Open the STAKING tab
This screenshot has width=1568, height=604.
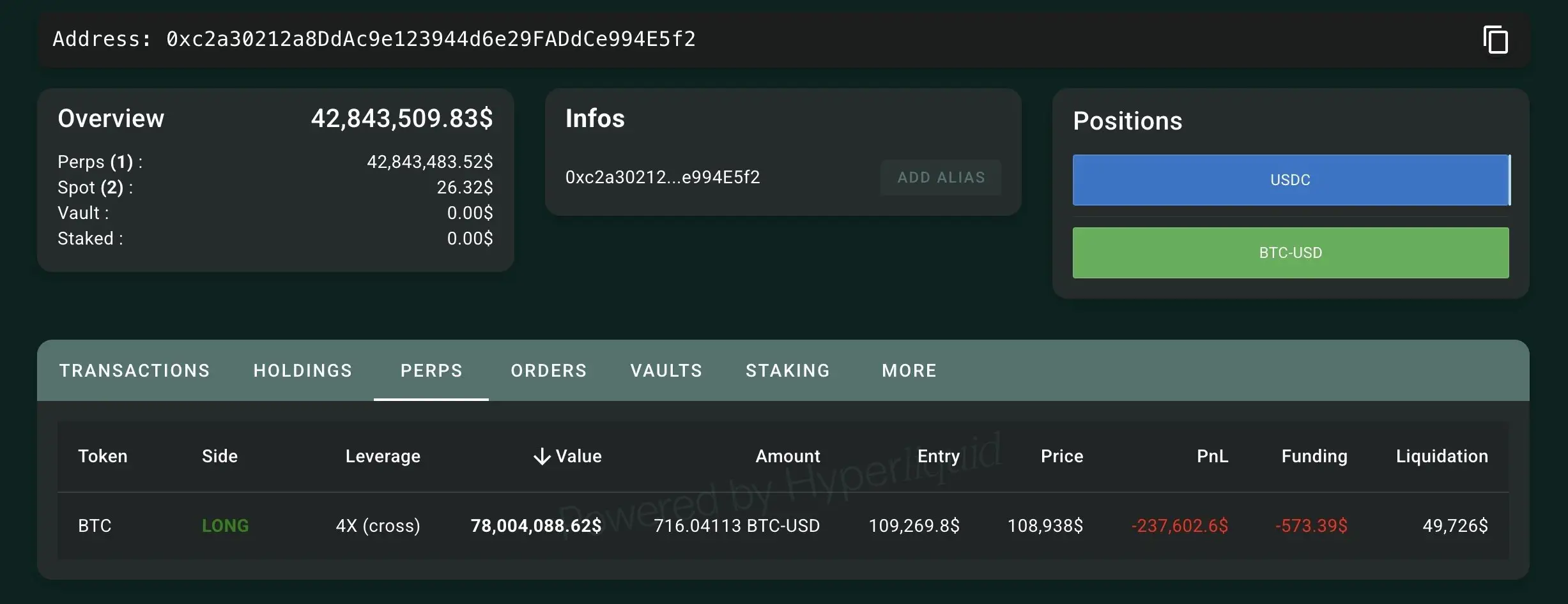787,370
